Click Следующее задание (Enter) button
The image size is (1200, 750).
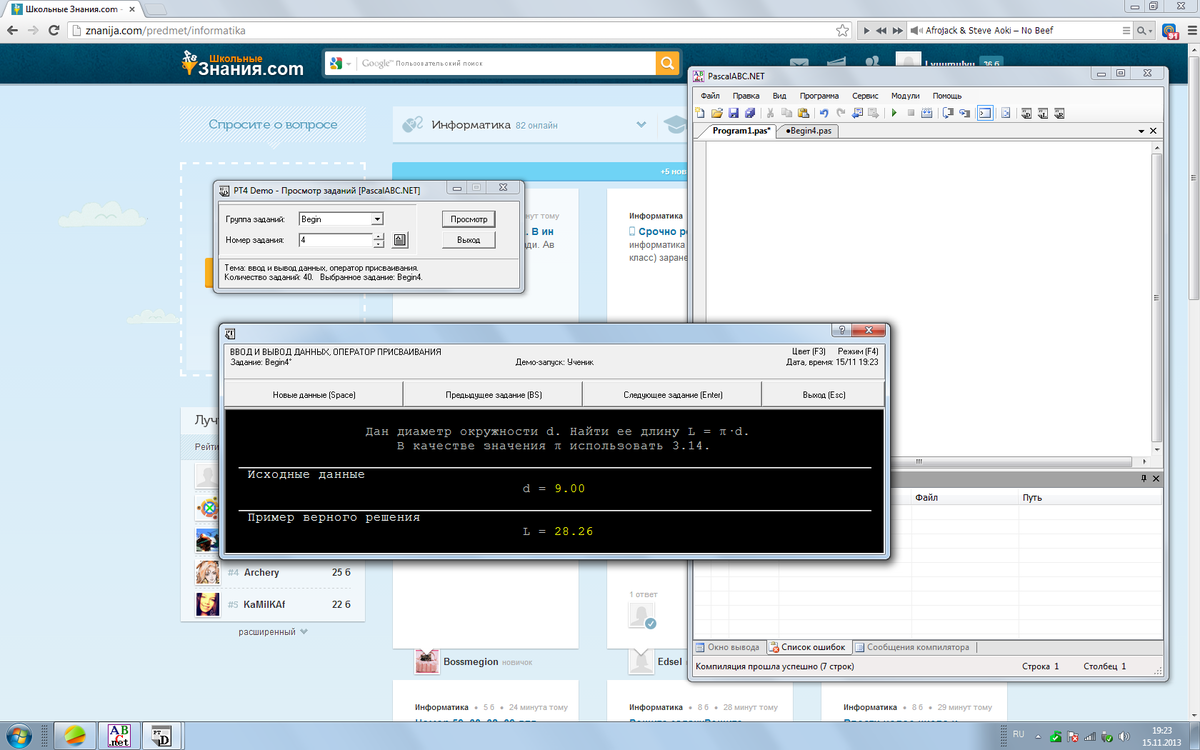672,395
